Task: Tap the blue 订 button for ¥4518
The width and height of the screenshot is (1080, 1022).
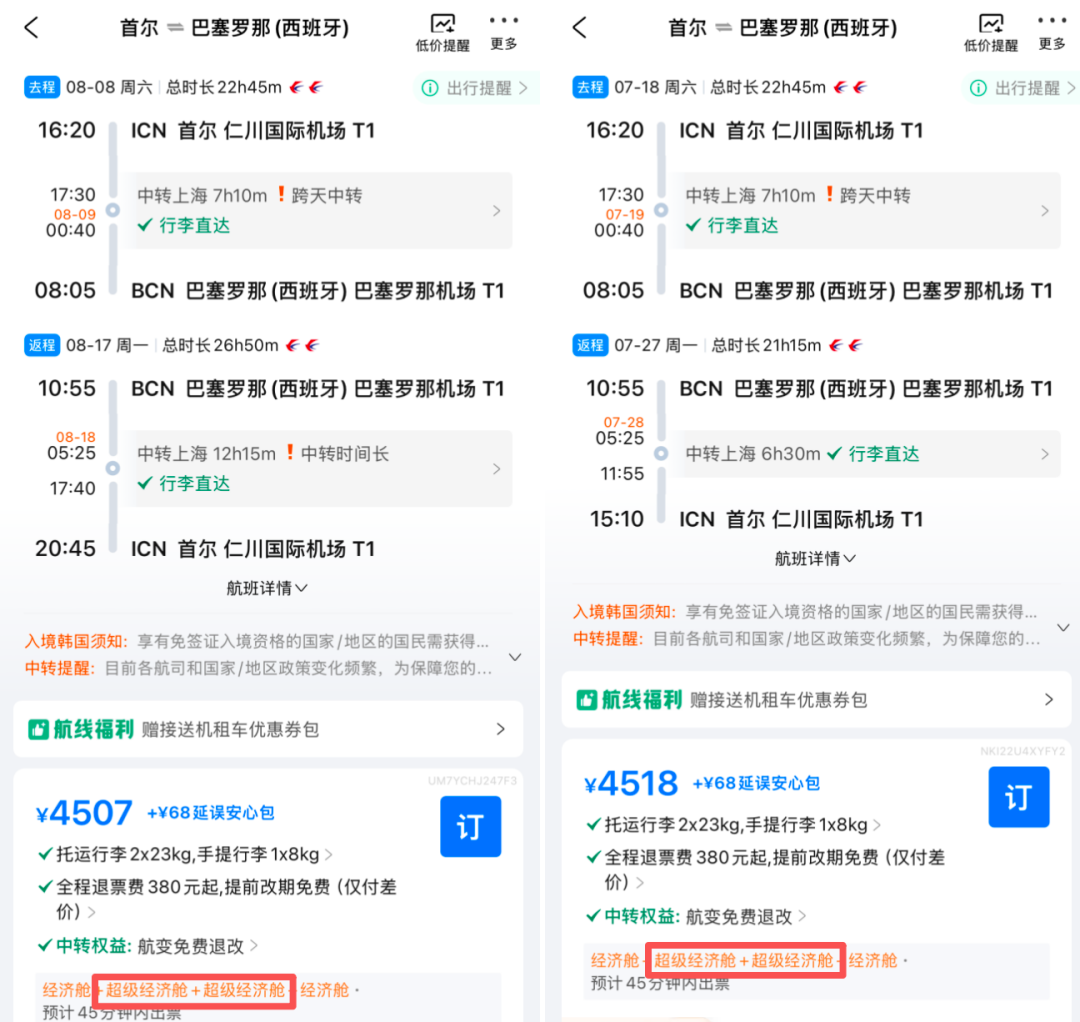Action: pos(1018,797)
